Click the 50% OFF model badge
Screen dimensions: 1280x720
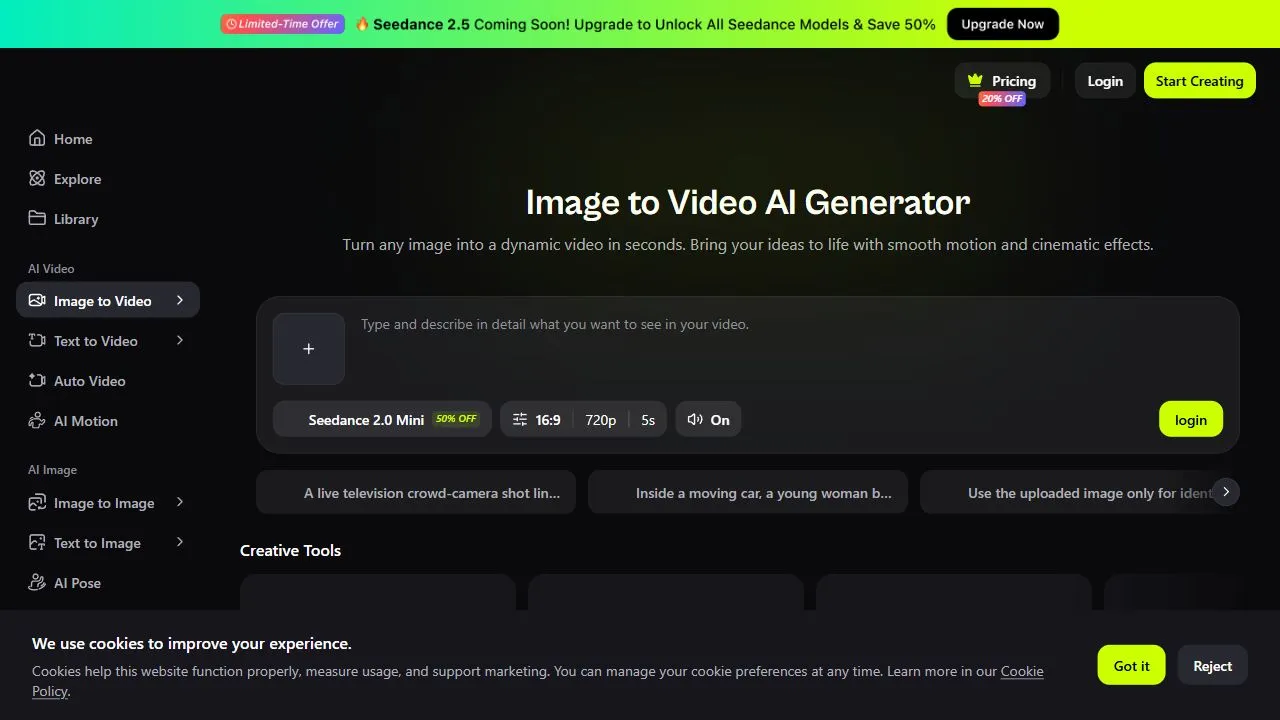click(x=456, y=419)
